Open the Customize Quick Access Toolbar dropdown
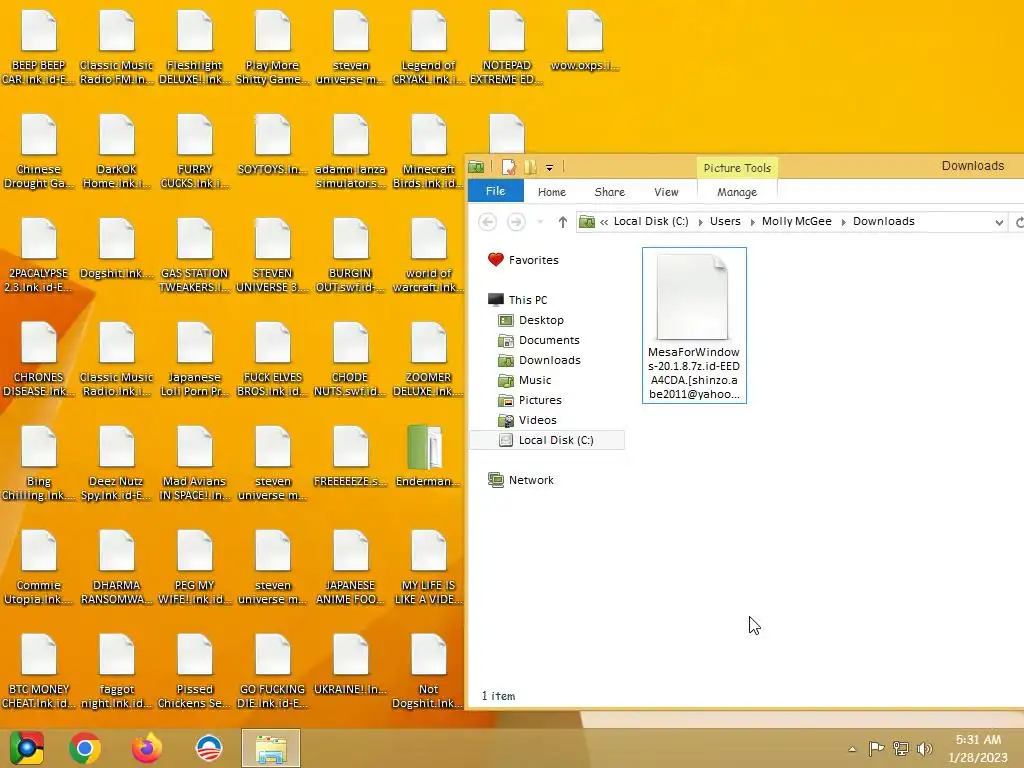1024x768 pixels. (x=549, y=168)
